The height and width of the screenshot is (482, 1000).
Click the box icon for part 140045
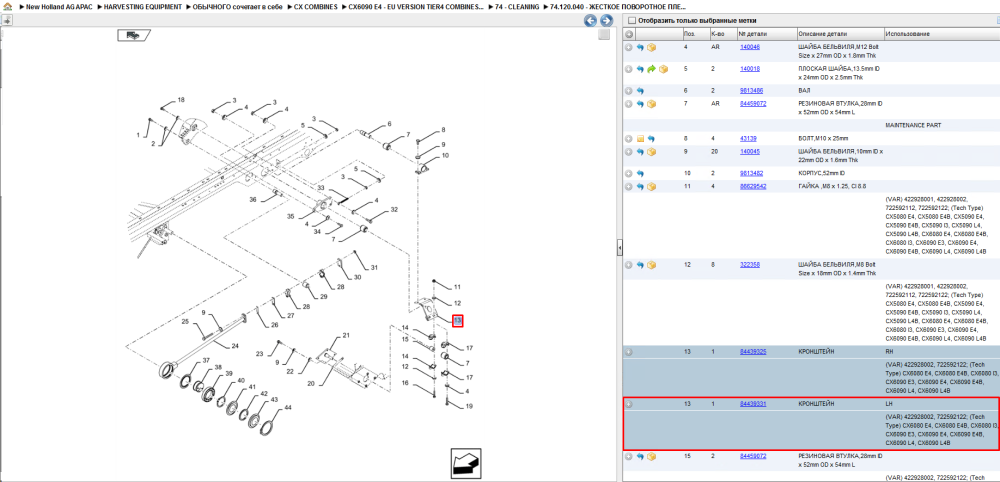click(652, 152)
